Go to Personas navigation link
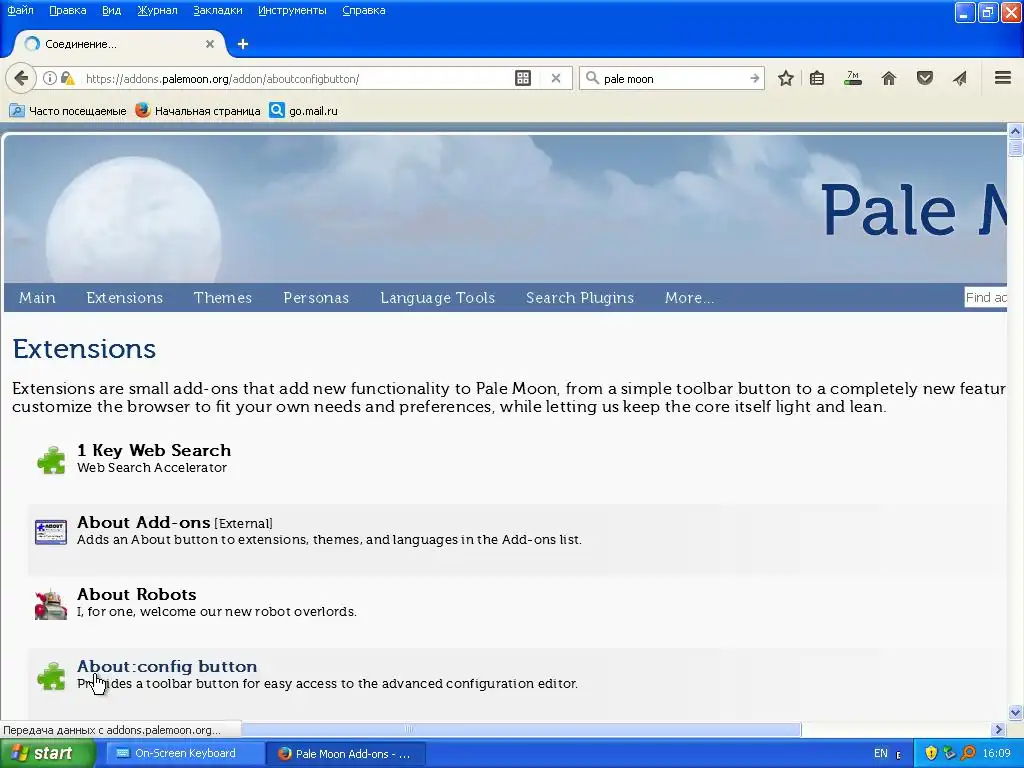 click(x=316, y=298)
